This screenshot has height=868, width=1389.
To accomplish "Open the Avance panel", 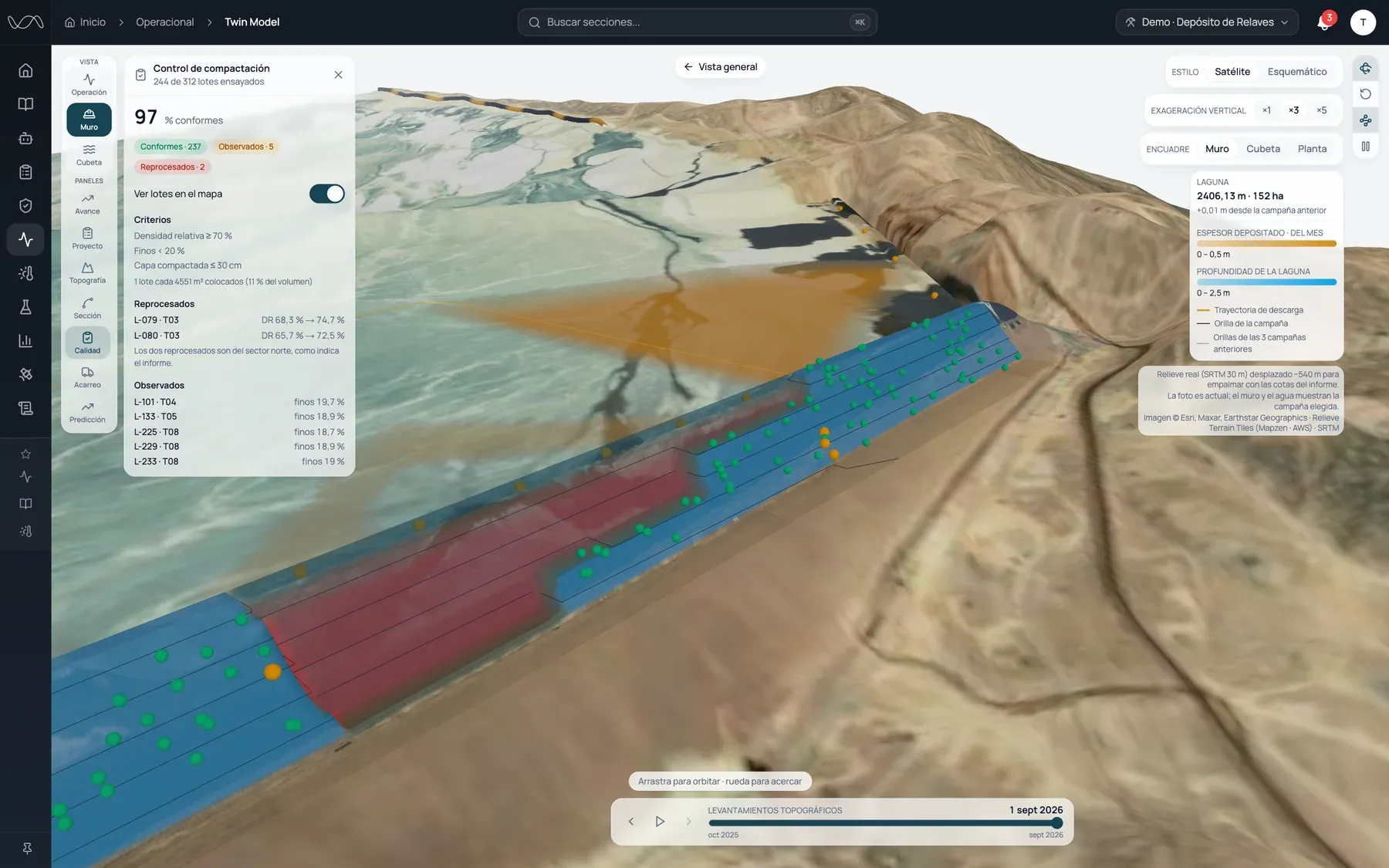I will (x=87, y=204).
